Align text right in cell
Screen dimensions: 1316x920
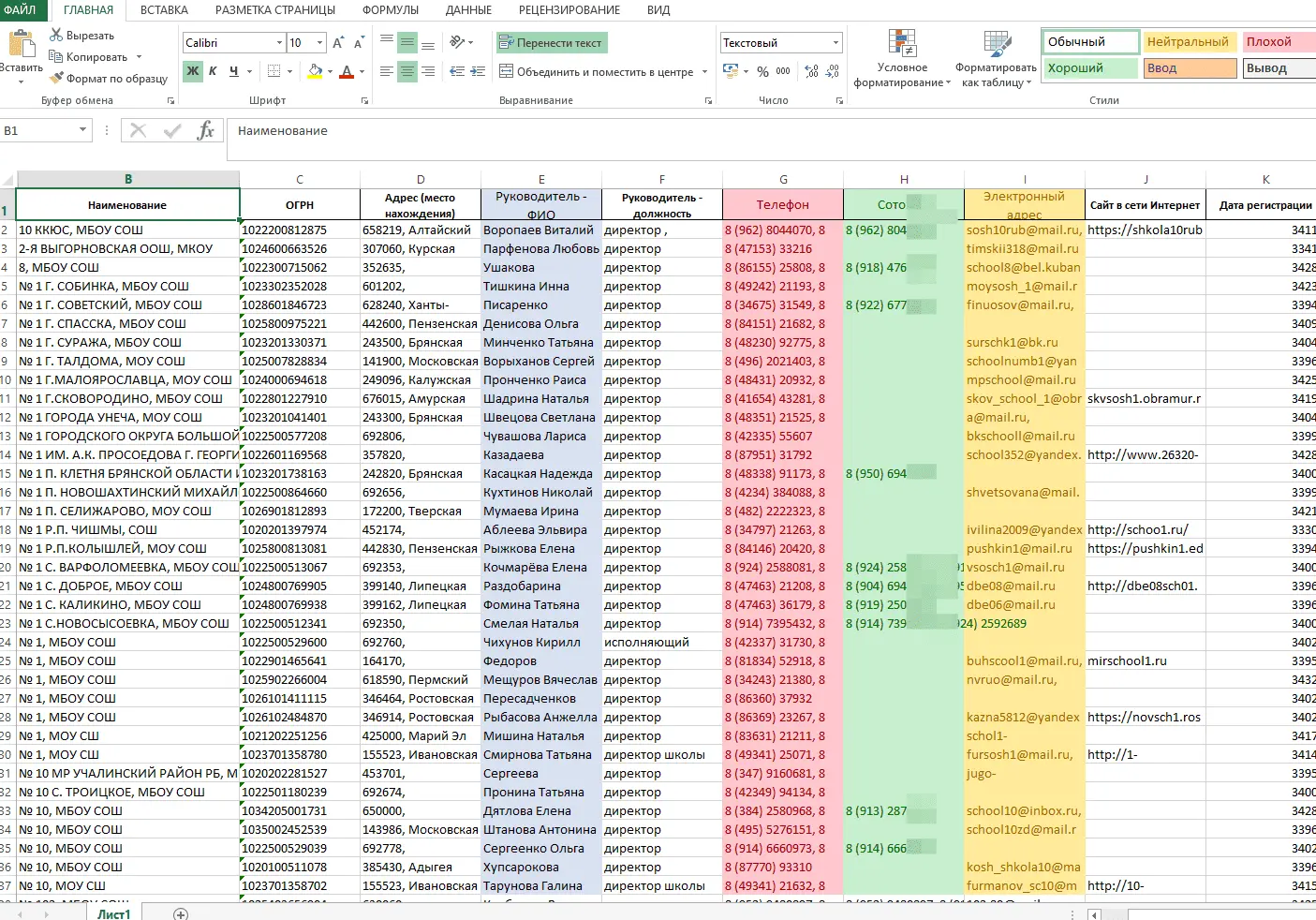pyautogui.click(x=428, y=71)
